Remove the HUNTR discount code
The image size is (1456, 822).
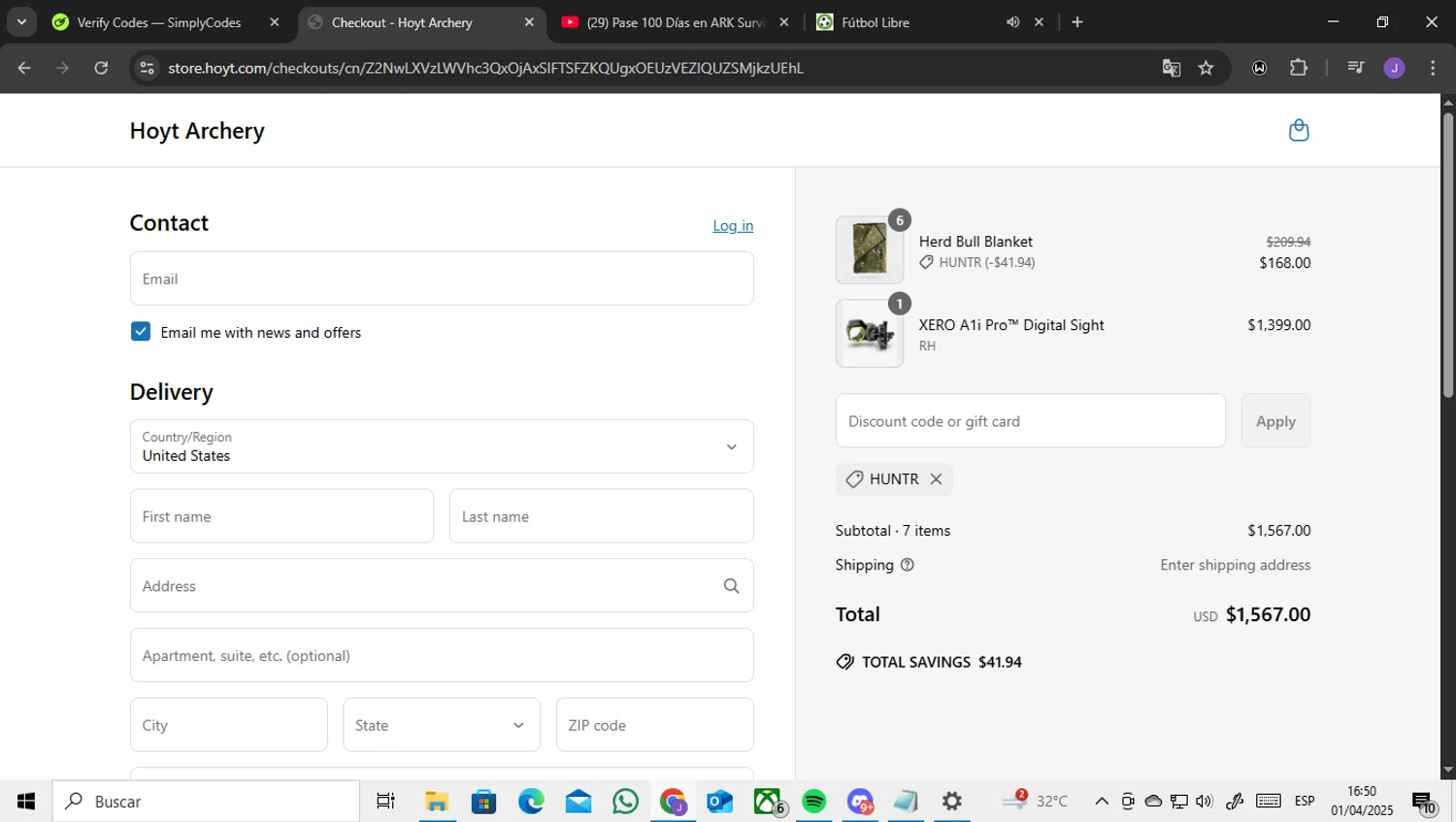pyautogui.click(x=936, y=478)
